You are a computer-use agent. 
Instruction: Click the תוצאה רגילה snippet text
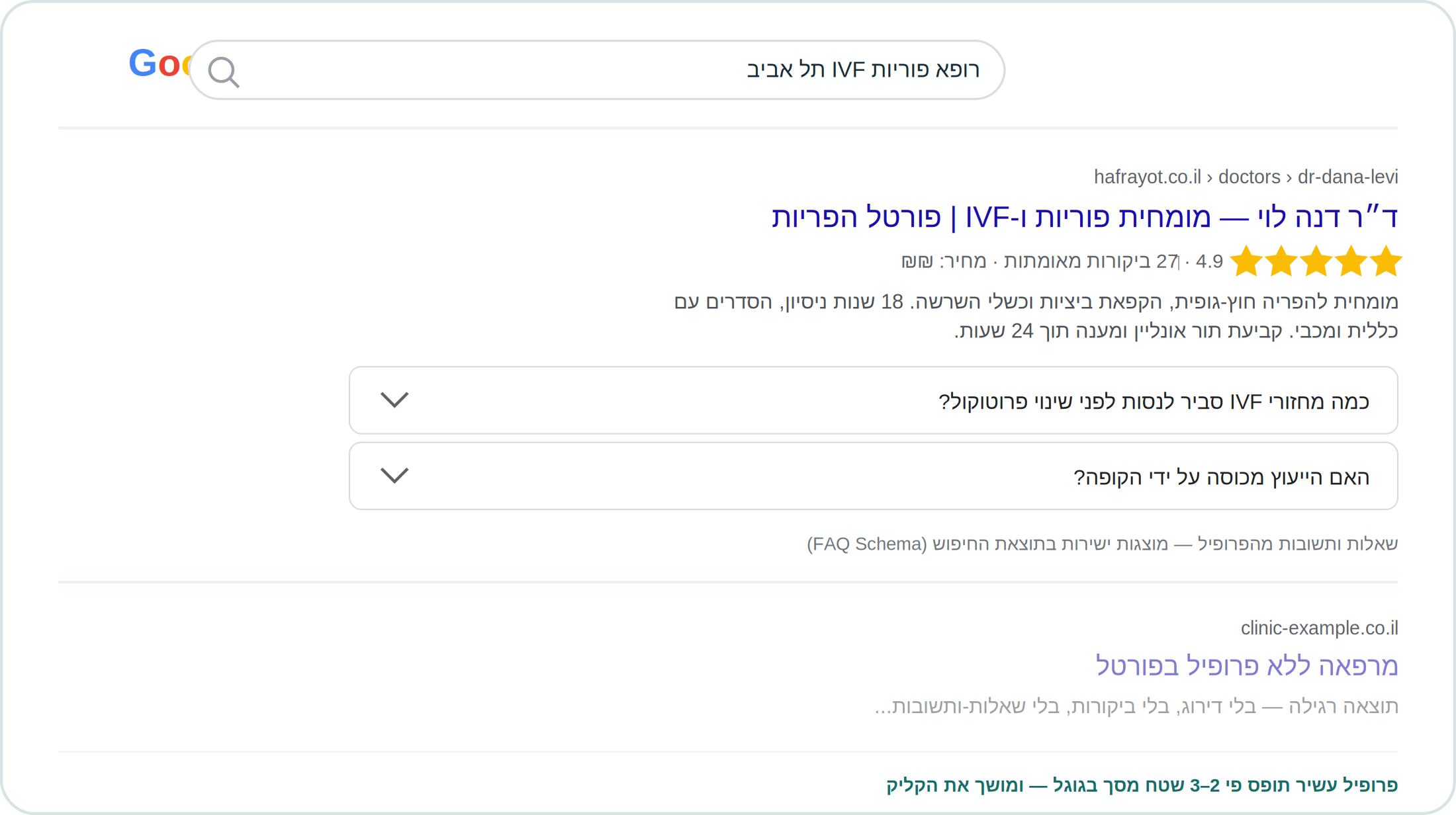(1136, 706)
